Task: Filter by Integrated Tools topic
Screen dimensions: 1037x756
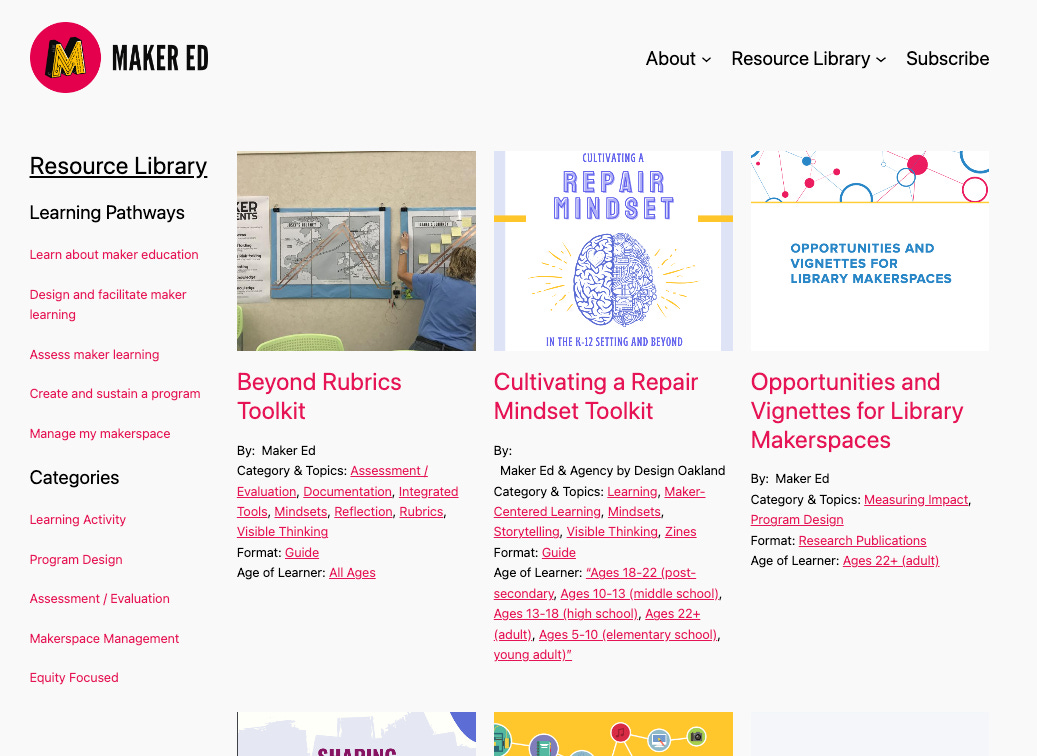Action: pos(348,501)
